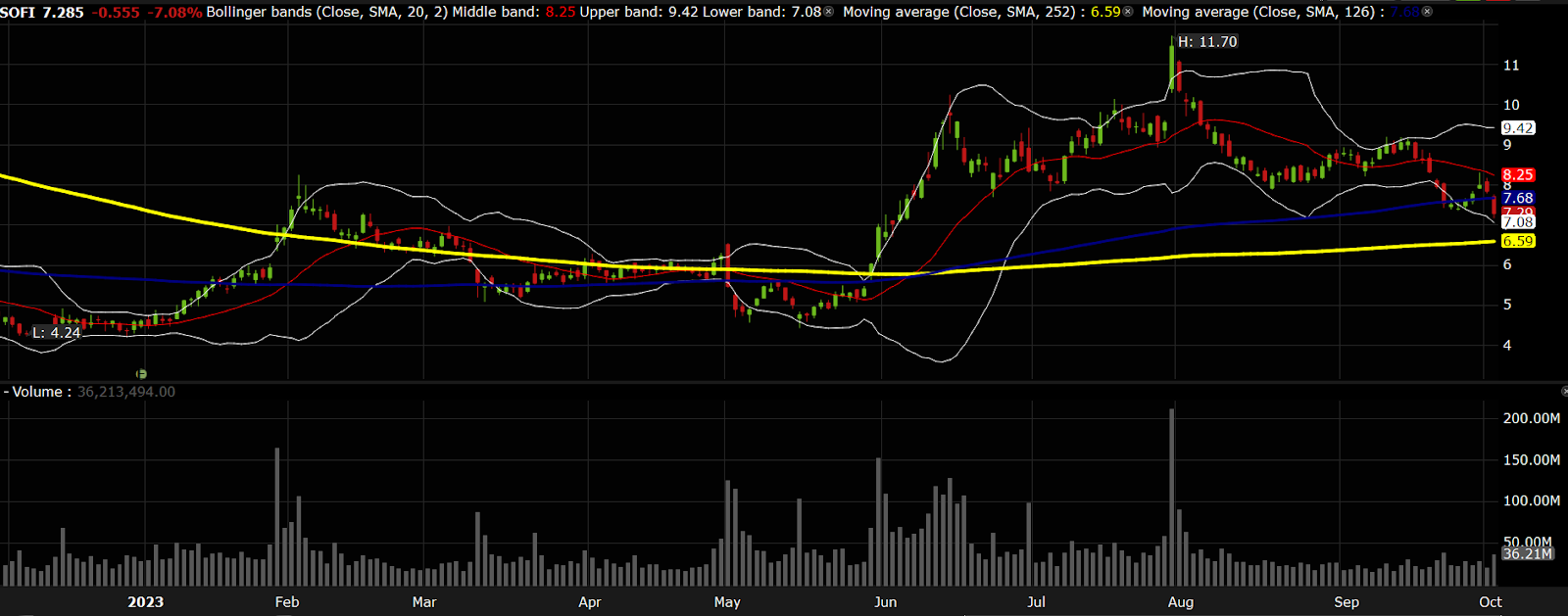Click the Volume label in lower panel

pyautogui.click(x=37, y=392)
